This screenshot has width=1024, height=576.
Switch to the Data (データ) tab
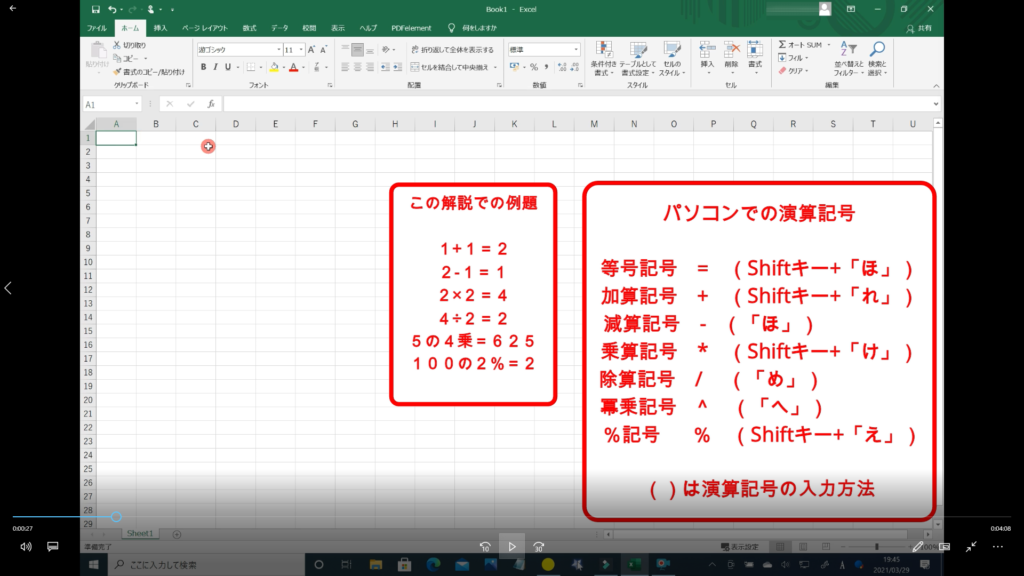279,28
